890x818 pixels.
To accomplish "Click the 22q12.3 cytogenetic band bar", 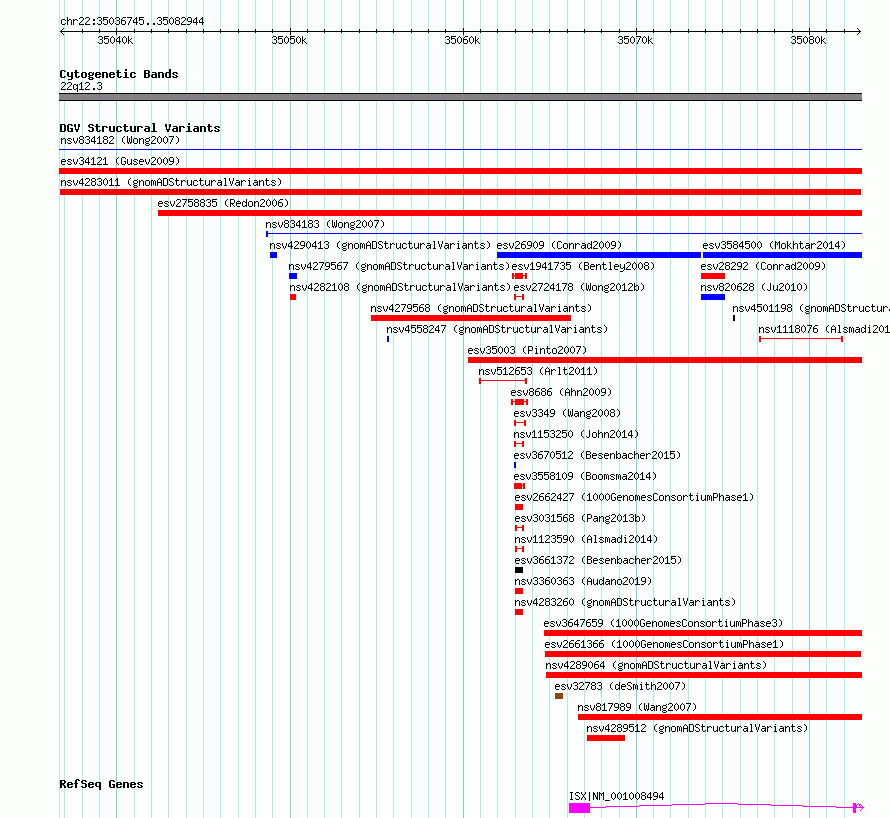I will [x=460, y=97].
